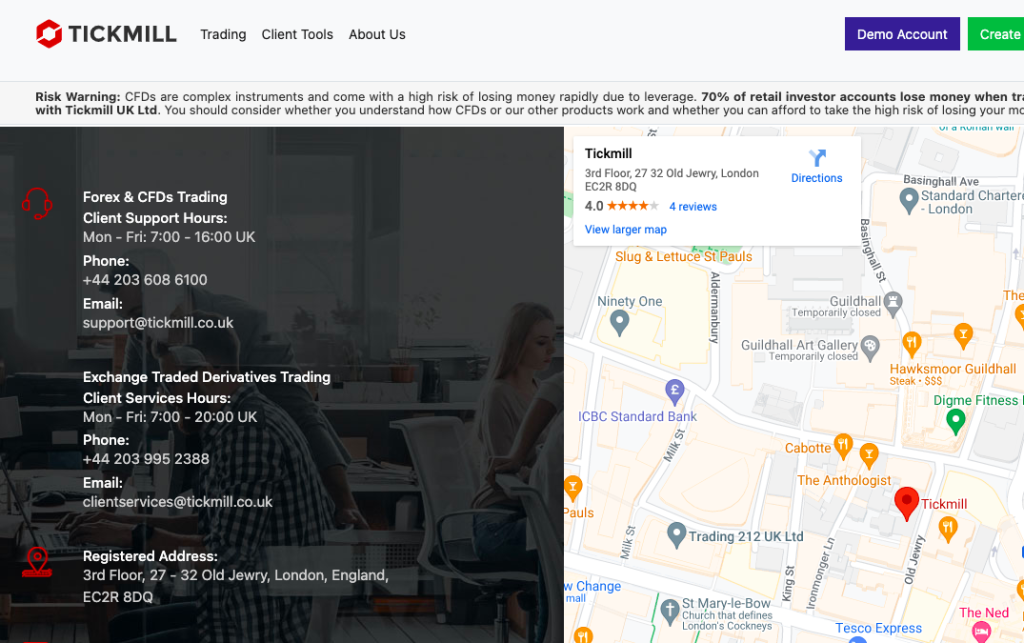The image size is (1024, 643).
Task: Click the Hawksmoor Guildhall restaurant marker
Action: click(911, 344)
